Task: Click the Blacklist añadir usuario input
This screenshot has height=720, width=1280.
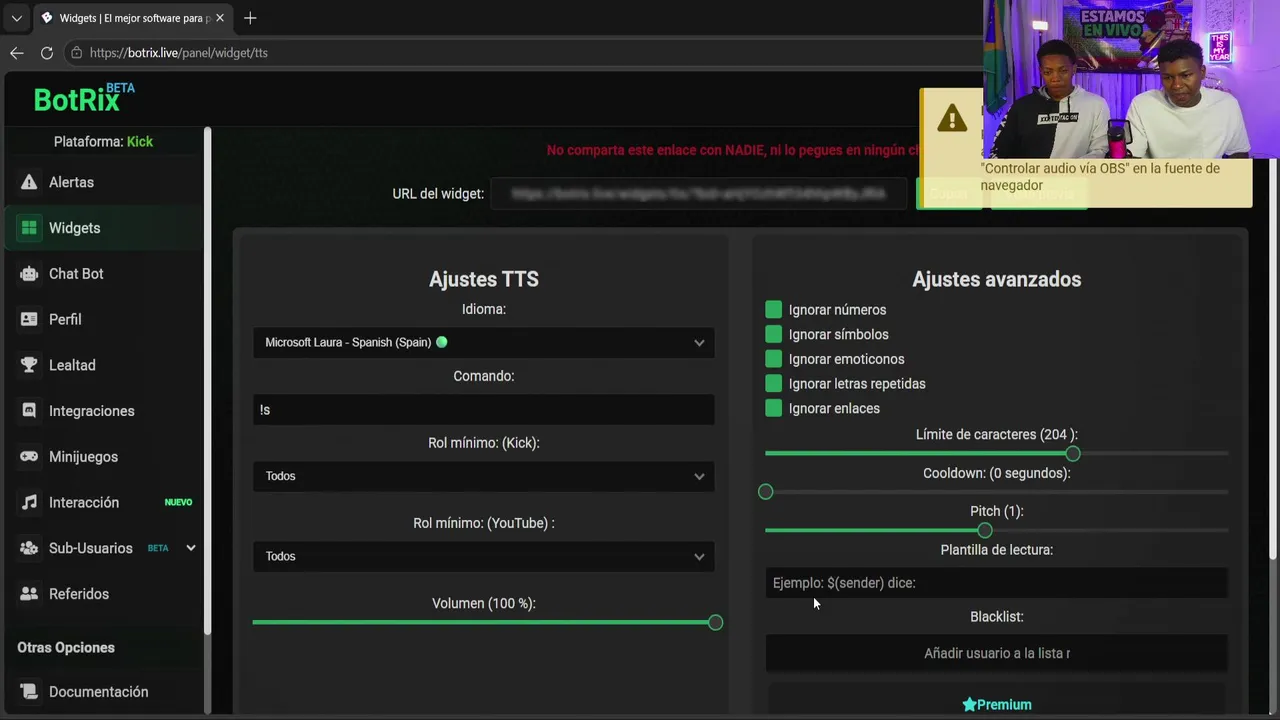Action: 997,653
